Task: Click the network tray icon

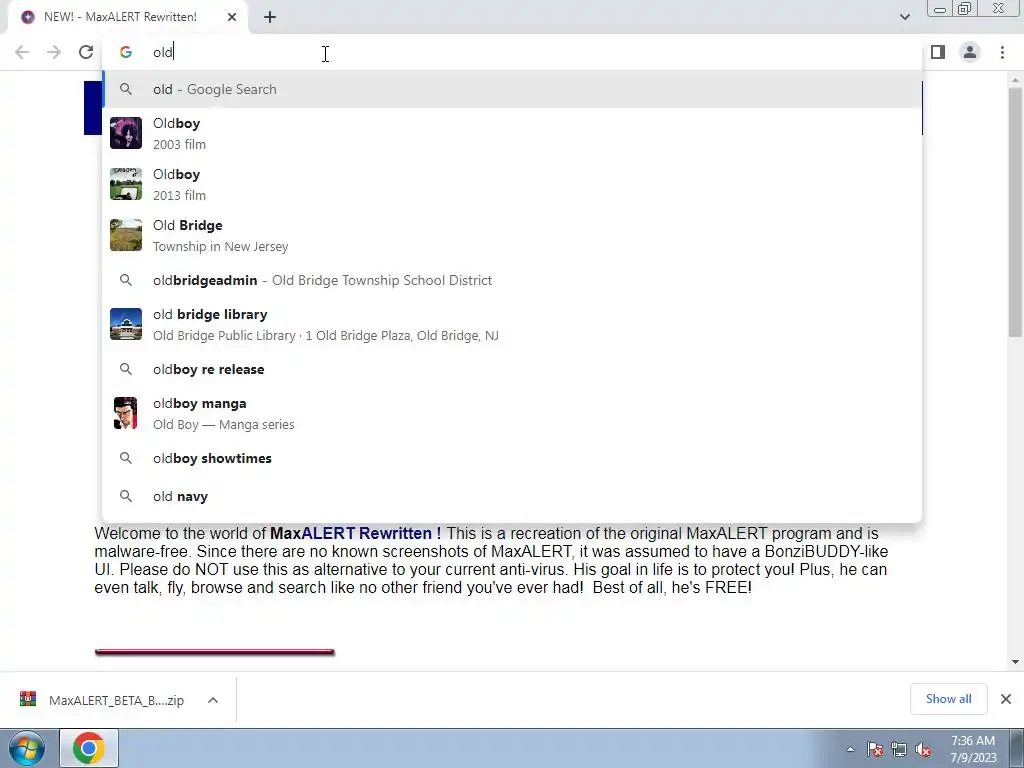Action: click(899, 750)
